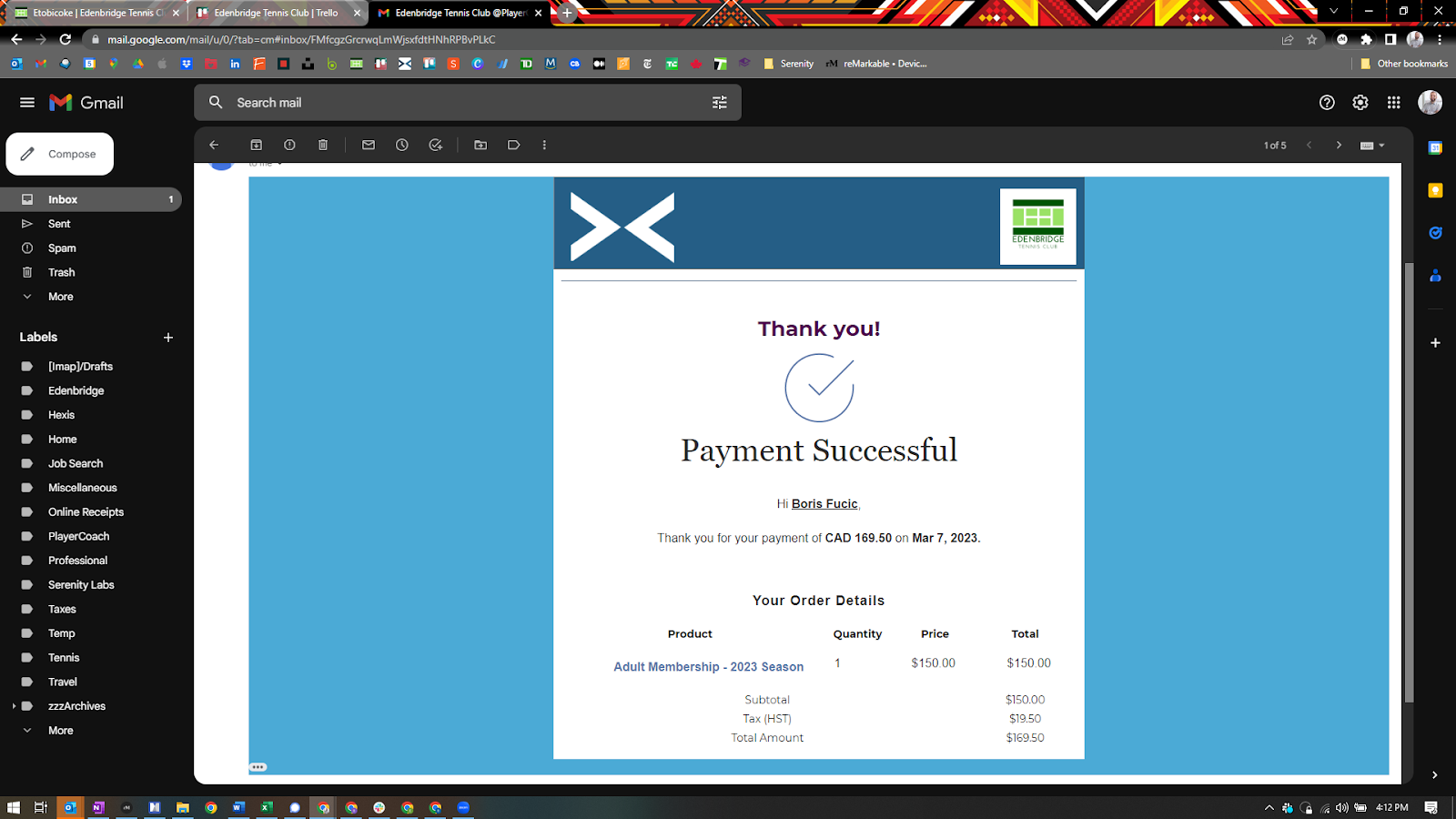Open the Other bookmarks folder
This screenshot has height=819, width=1456.
[x=1404, y=64]
